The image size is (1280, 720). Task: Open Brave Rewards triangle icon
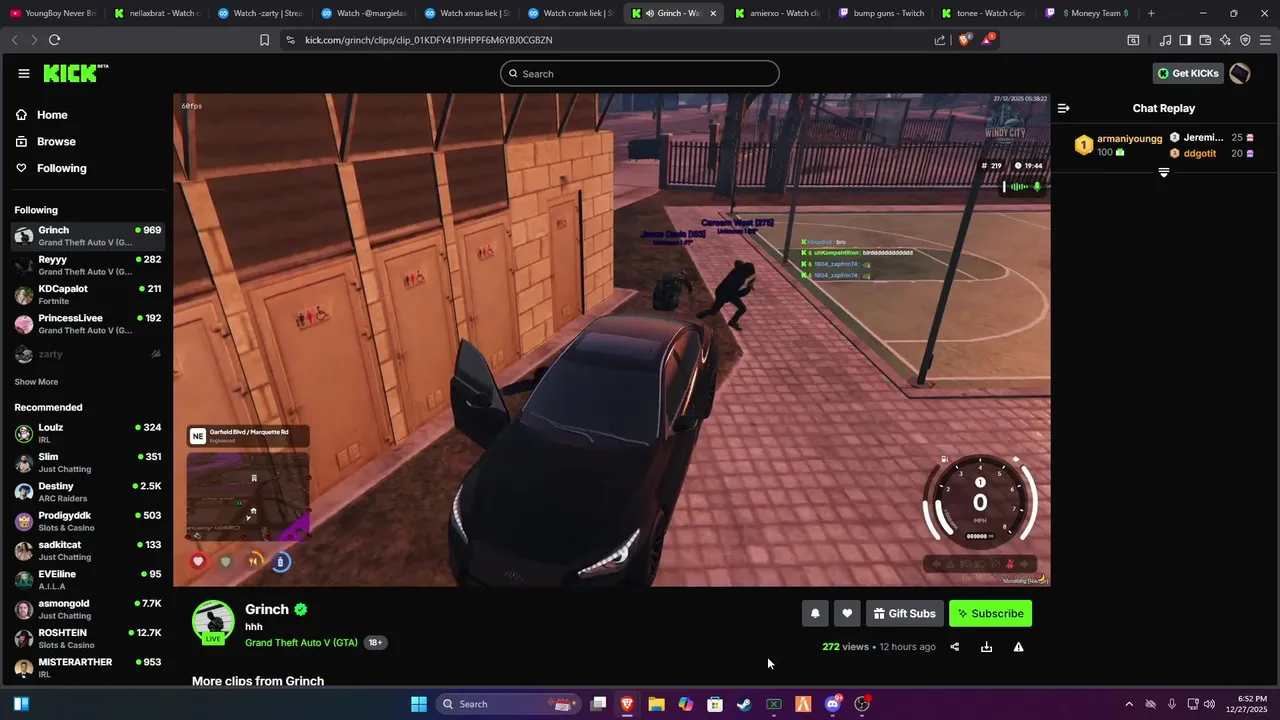[x=988, y=40]
